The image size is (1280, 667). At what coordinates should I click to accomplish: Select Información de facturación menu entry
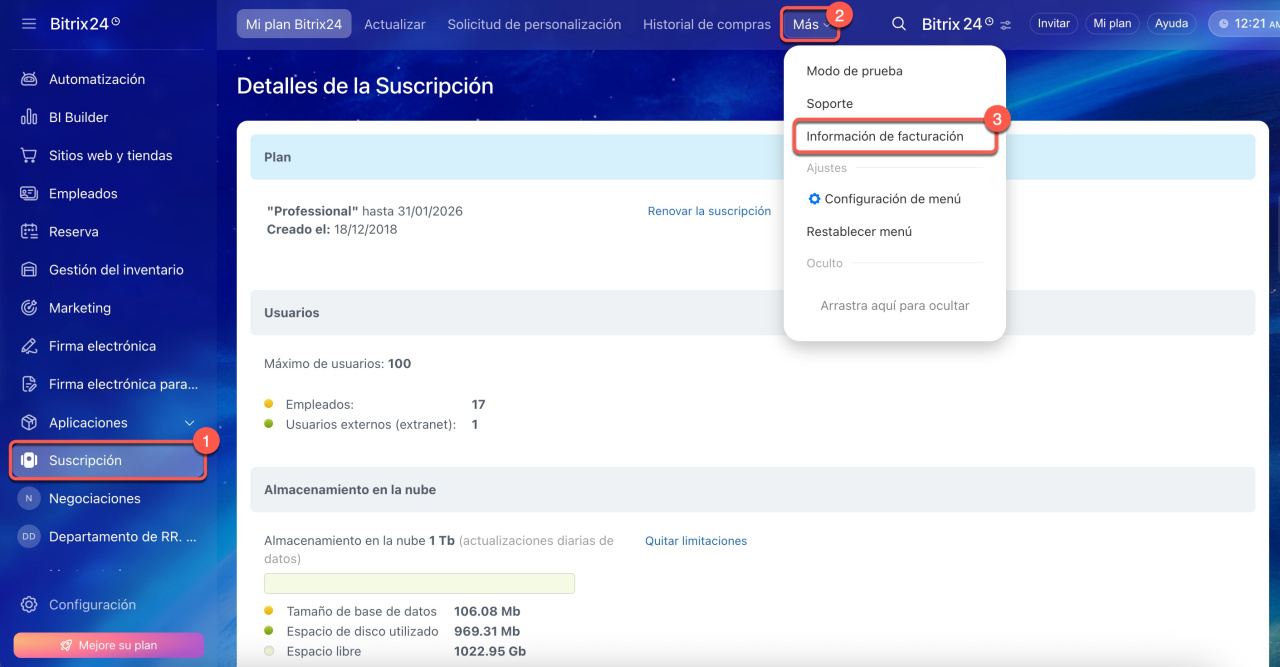885,136
